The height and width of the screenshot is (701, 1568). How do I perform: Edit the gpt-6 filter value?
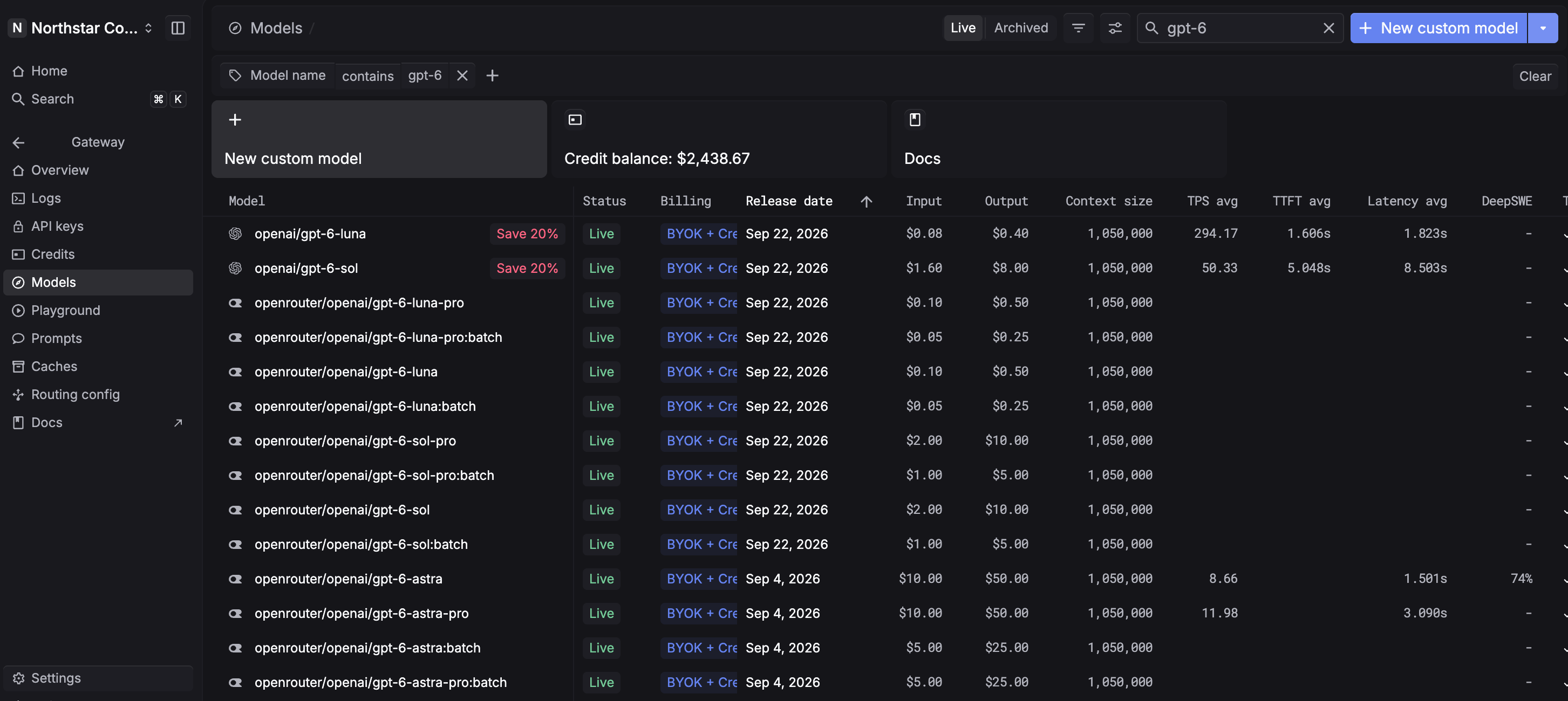(x=425, y=75)
